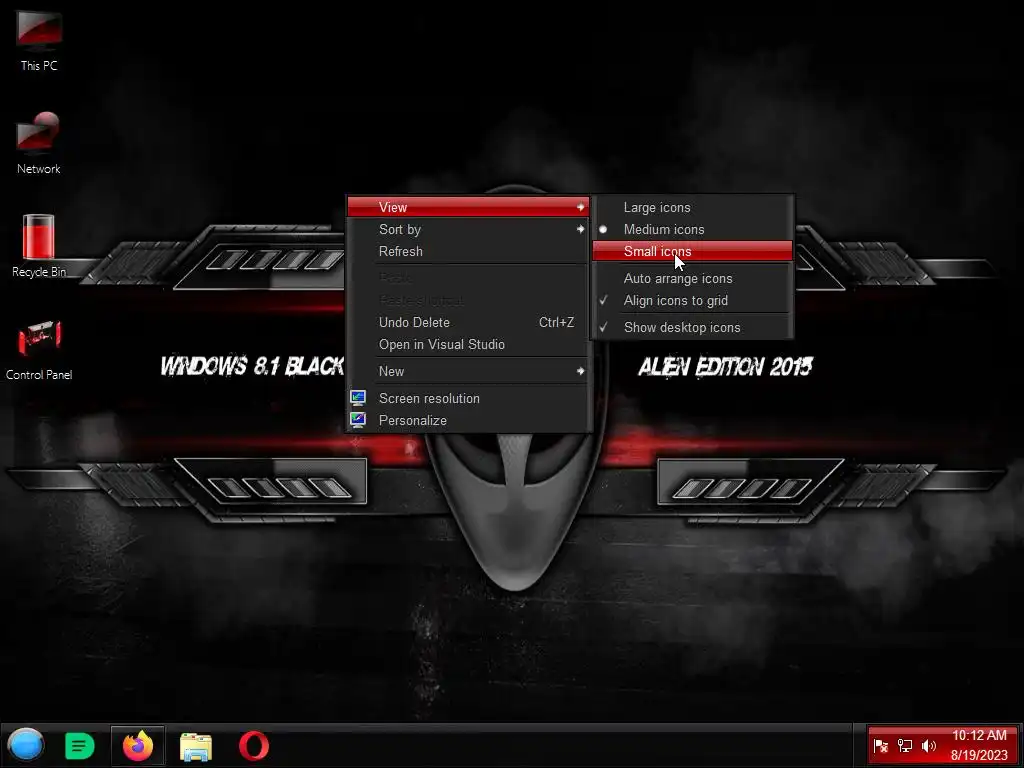
Task: Toggle Align icons to grid
Action: point(693,300)
